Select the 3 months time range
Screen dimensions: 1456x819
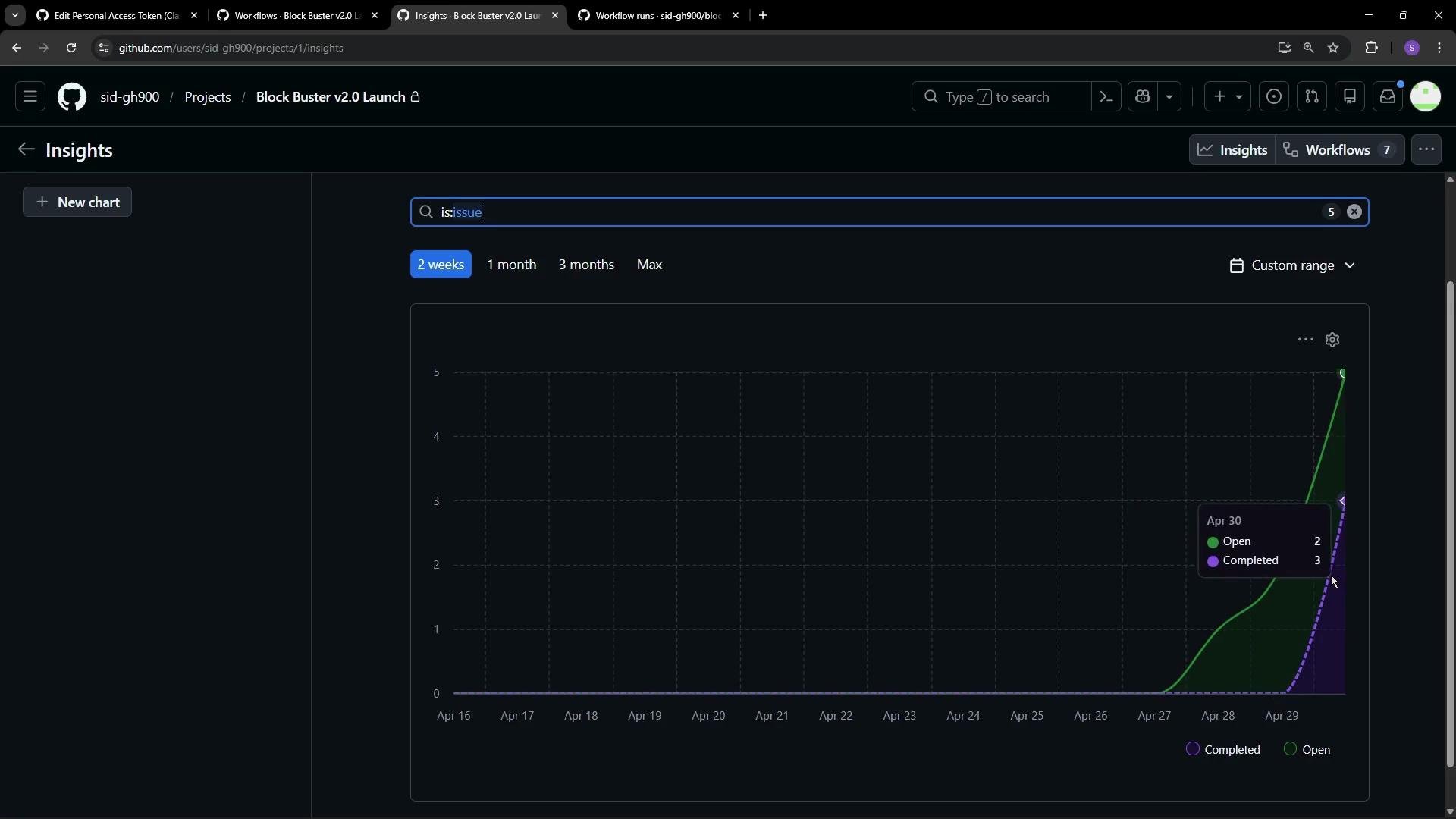[x=586, y=265]
